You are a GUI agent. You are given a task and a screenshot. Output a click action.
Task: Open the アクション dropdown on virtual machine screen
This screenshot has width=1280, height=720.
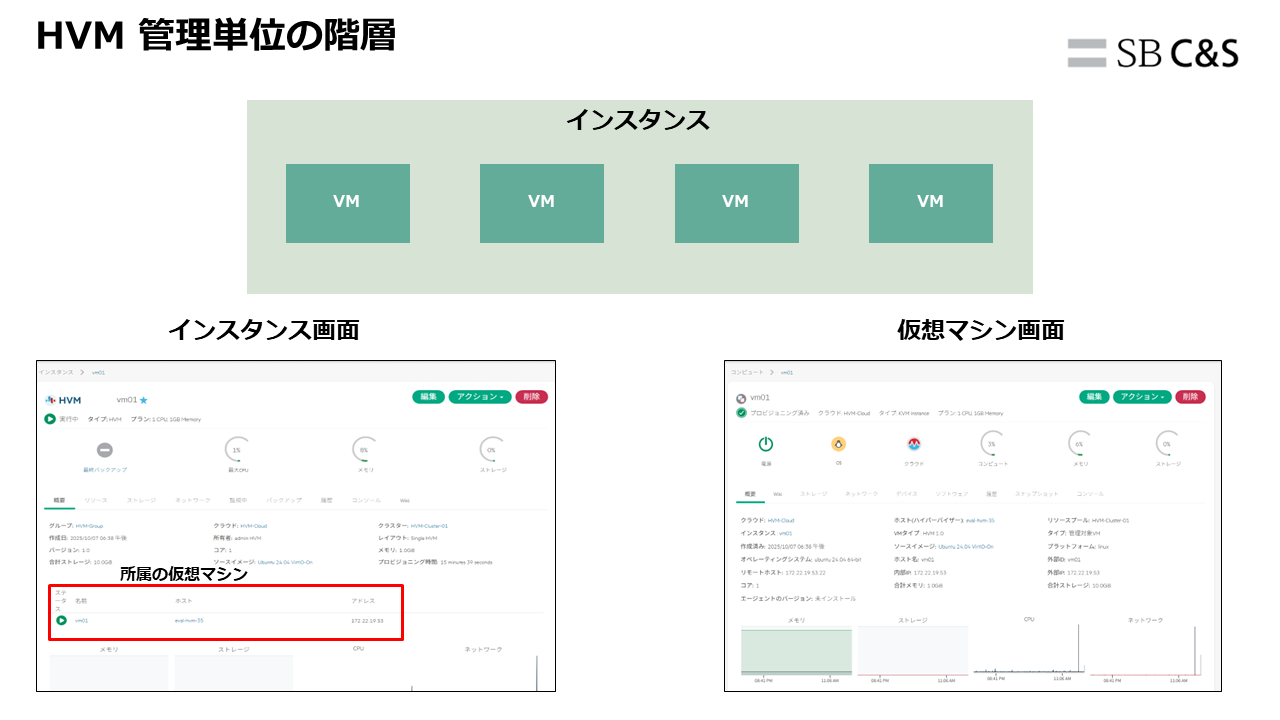tap(1142, 397)
